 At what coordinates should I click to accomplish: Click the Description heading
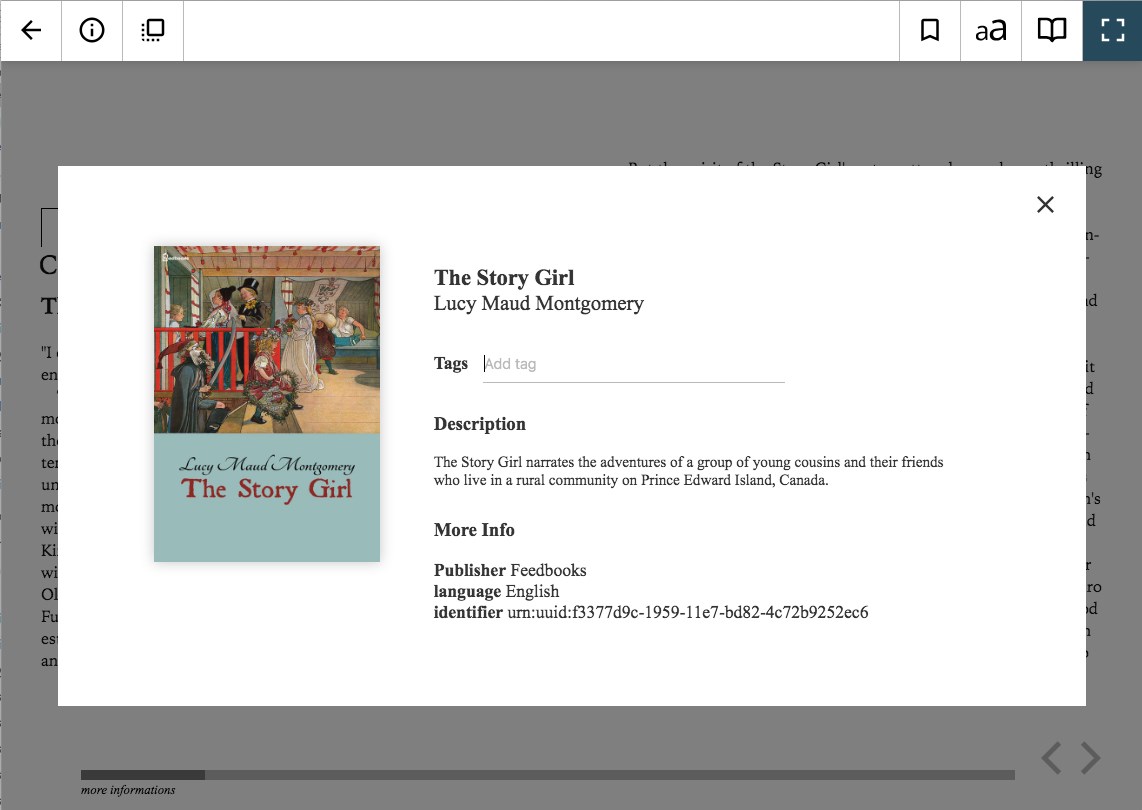479,424
